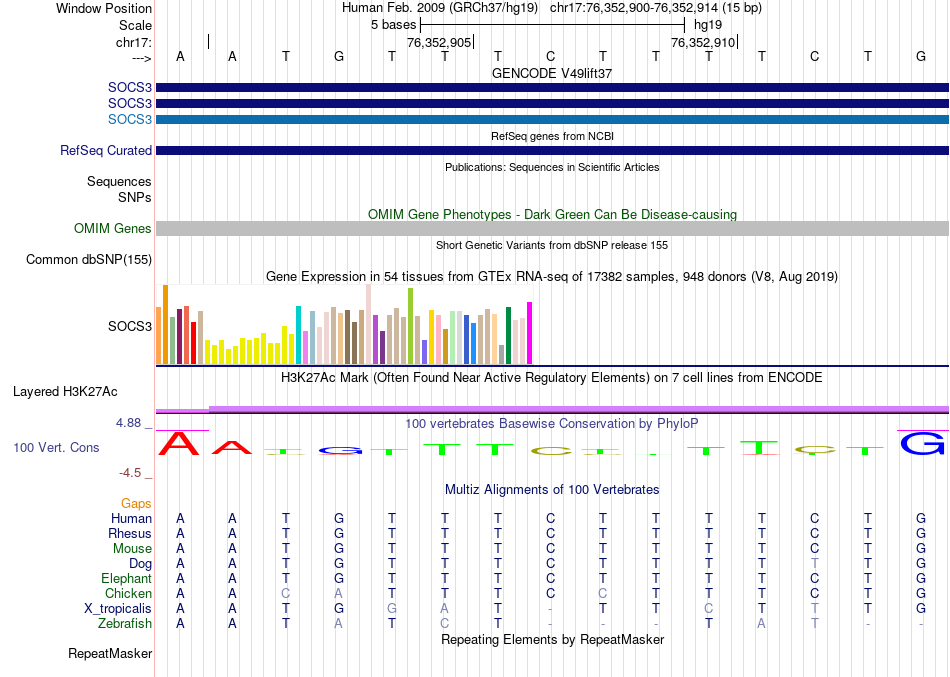Viewport: 950px width, 677px height.
Task: Click the purple H3K27Ac signal band
Action: pyautogui.click(x=552, y=409)
